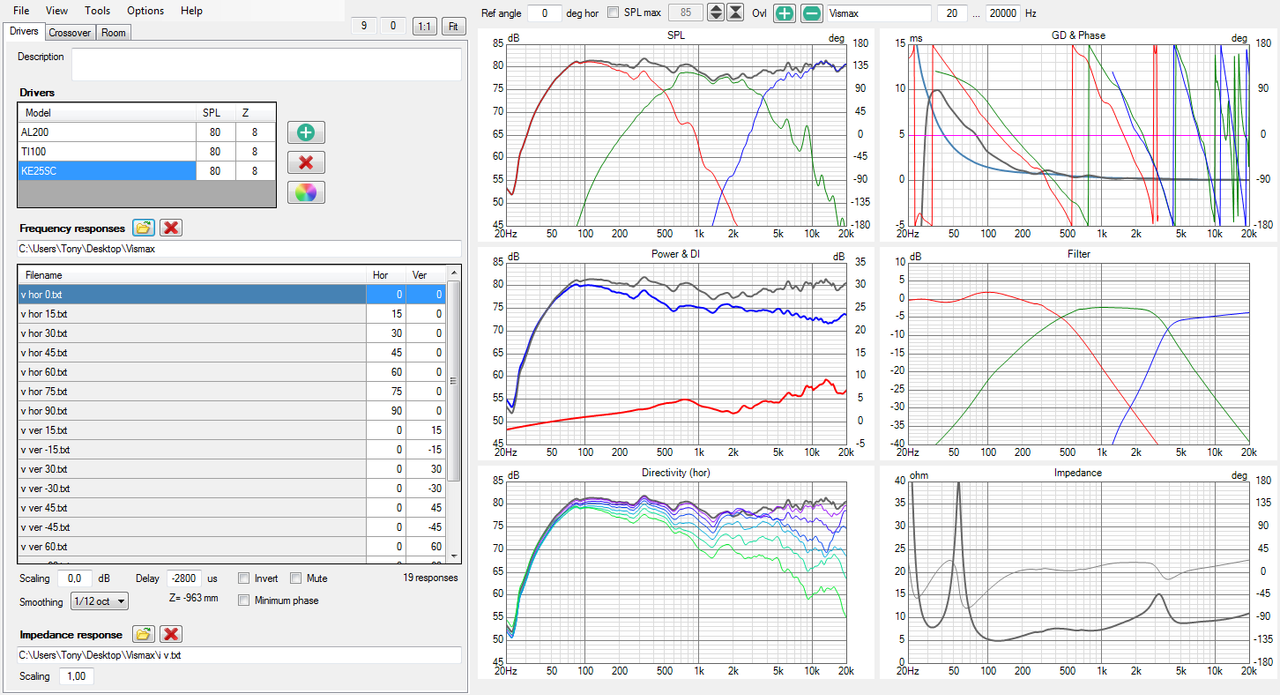The height and width of the screenshot is (695, 1280).
Task: Toggle the Mute checkbox
Action: pos(296,578)
